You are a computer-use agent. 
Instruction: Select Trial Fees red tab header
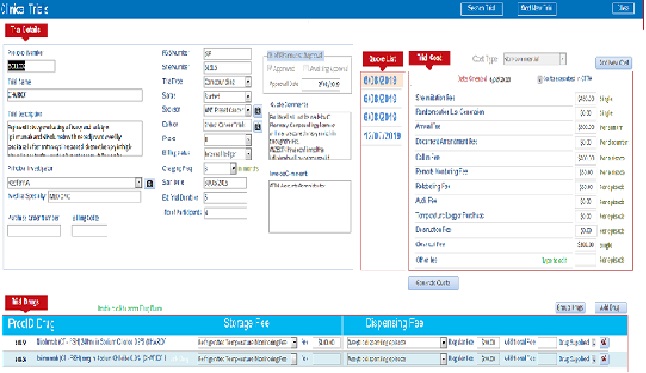point(429,58)
